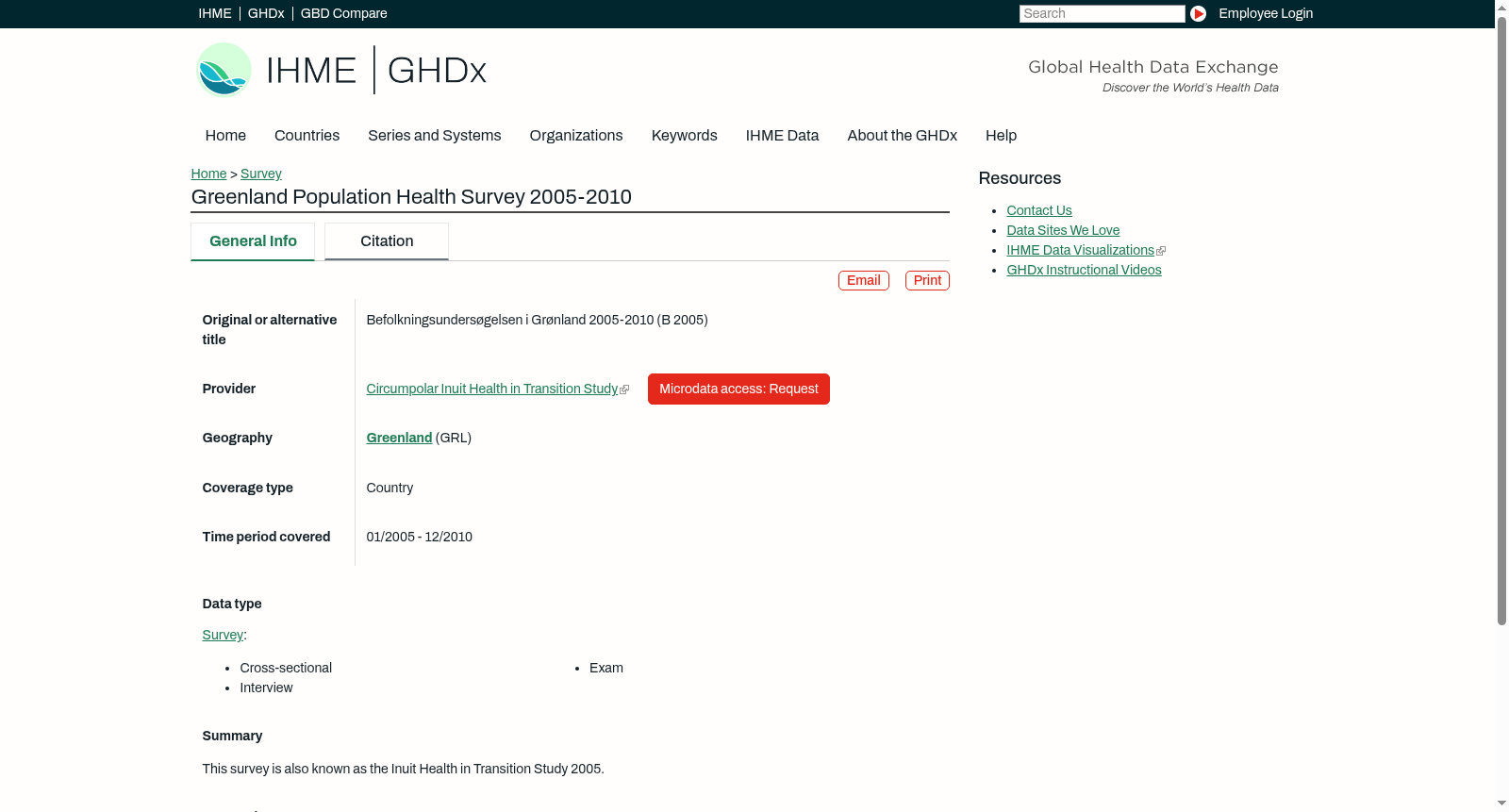Click Home breadcrumb link
1509x812 pixels.
[208, 174]
